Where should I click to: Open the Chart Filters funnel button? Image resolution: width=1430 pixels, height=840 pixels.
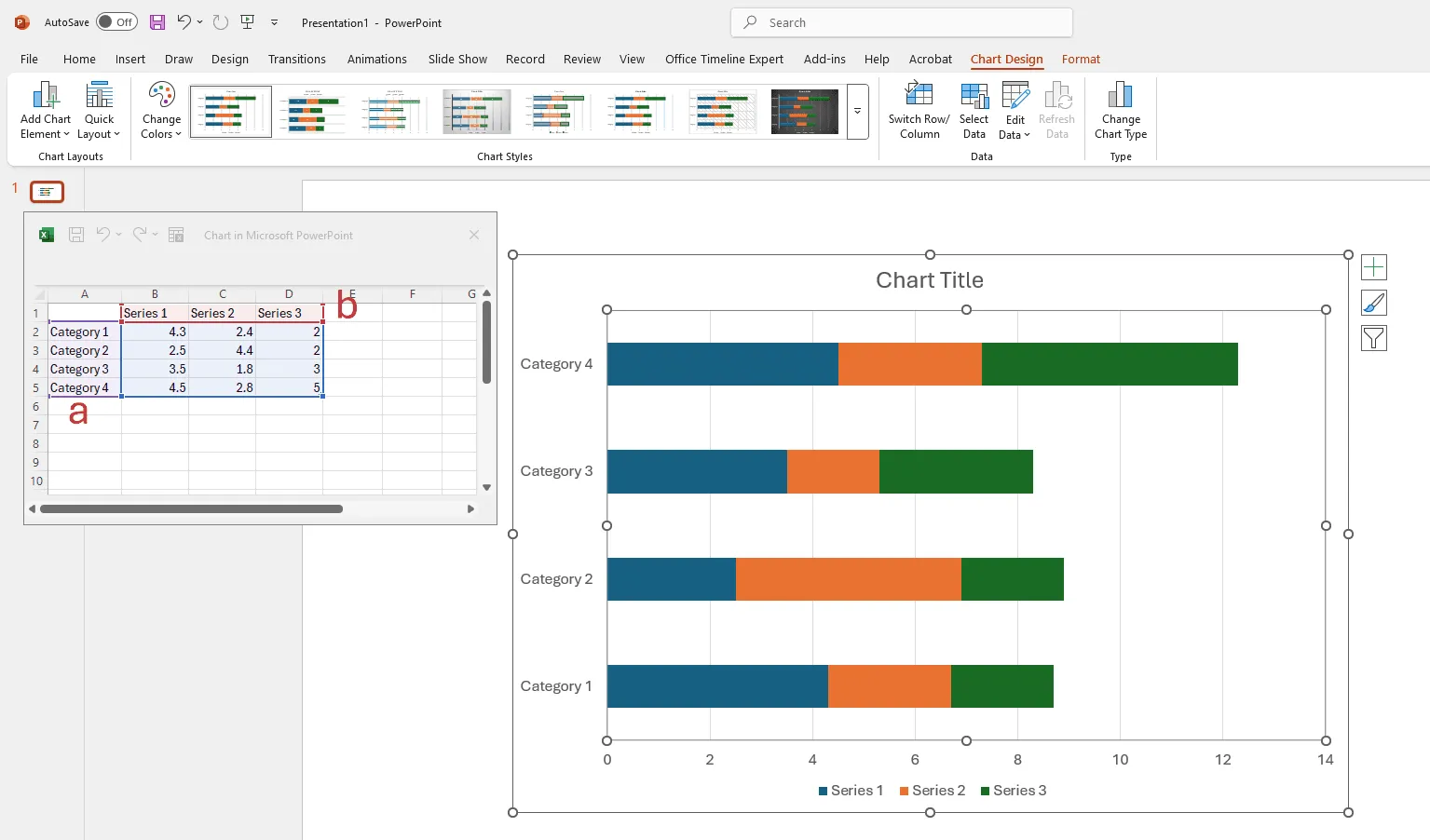coord(1373,338)
